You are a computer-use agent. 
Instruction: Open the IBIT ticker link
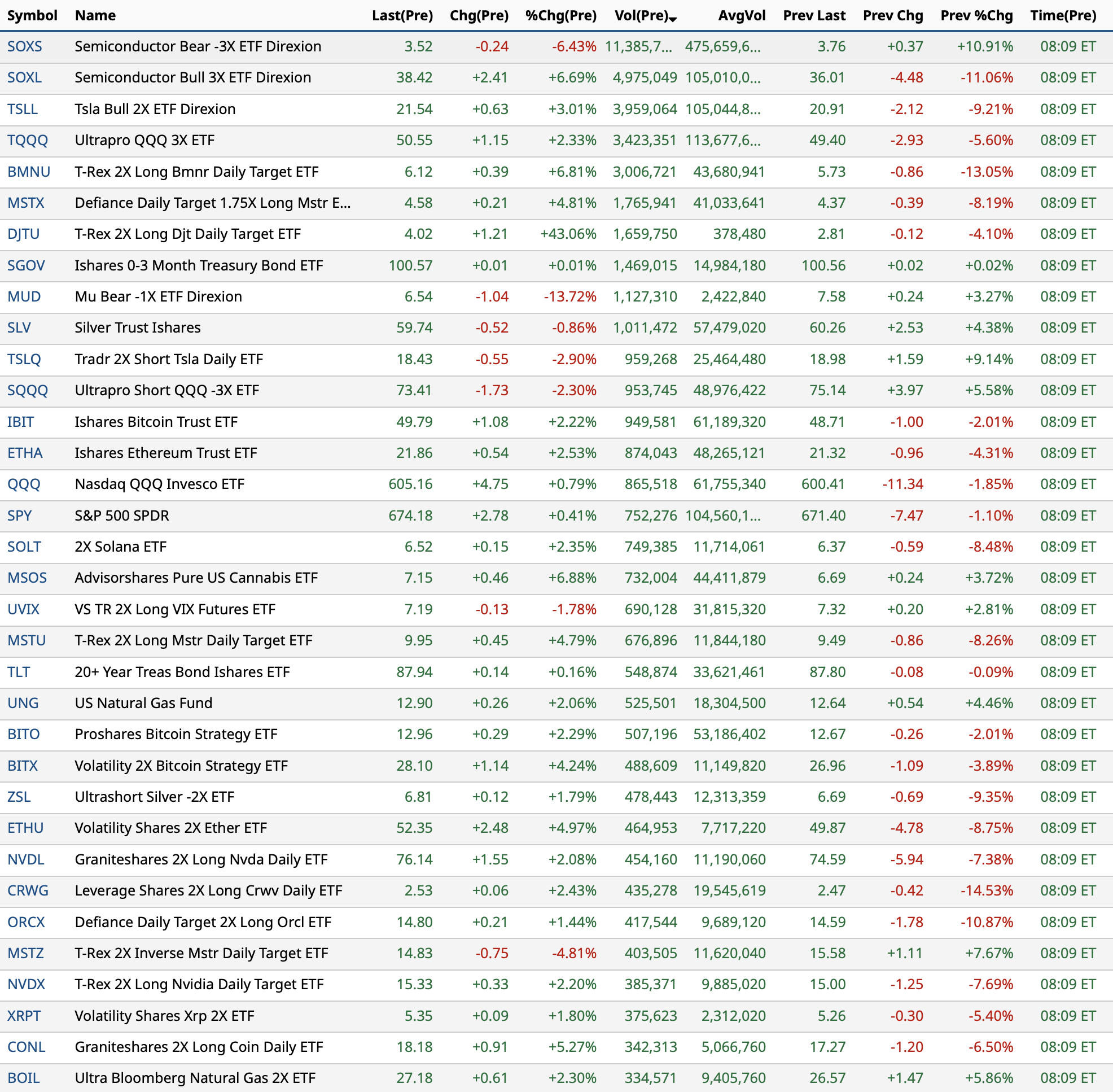pyautogui.click(x=21, y=422)
